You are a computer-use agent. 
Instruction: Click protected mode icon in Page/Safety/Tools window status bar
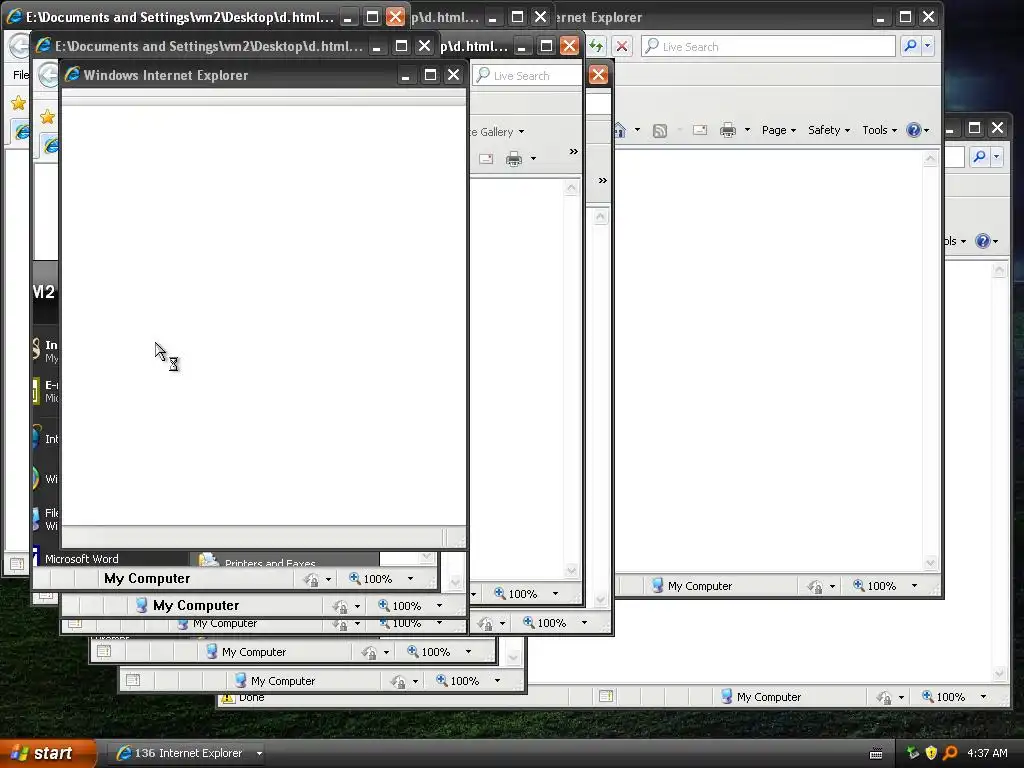(815, 586)
